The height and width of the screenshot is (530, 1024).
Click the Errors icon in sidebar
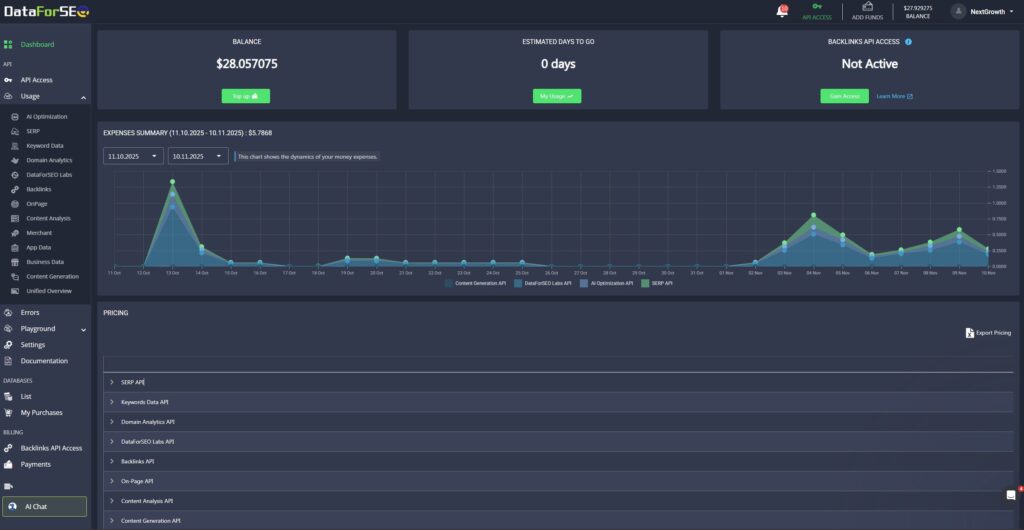click(9, 313)
